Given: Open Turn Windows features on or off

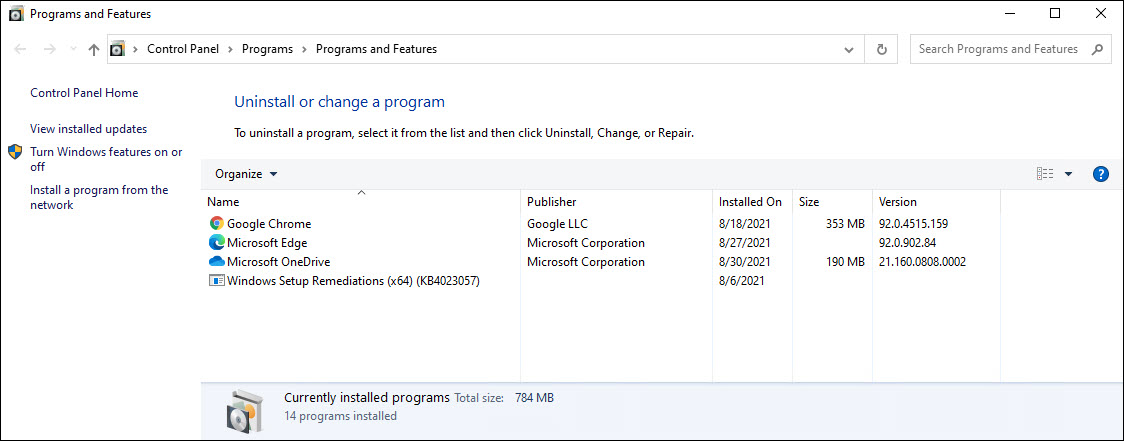Looking at the screenshot, I should (x=106, y=159).
